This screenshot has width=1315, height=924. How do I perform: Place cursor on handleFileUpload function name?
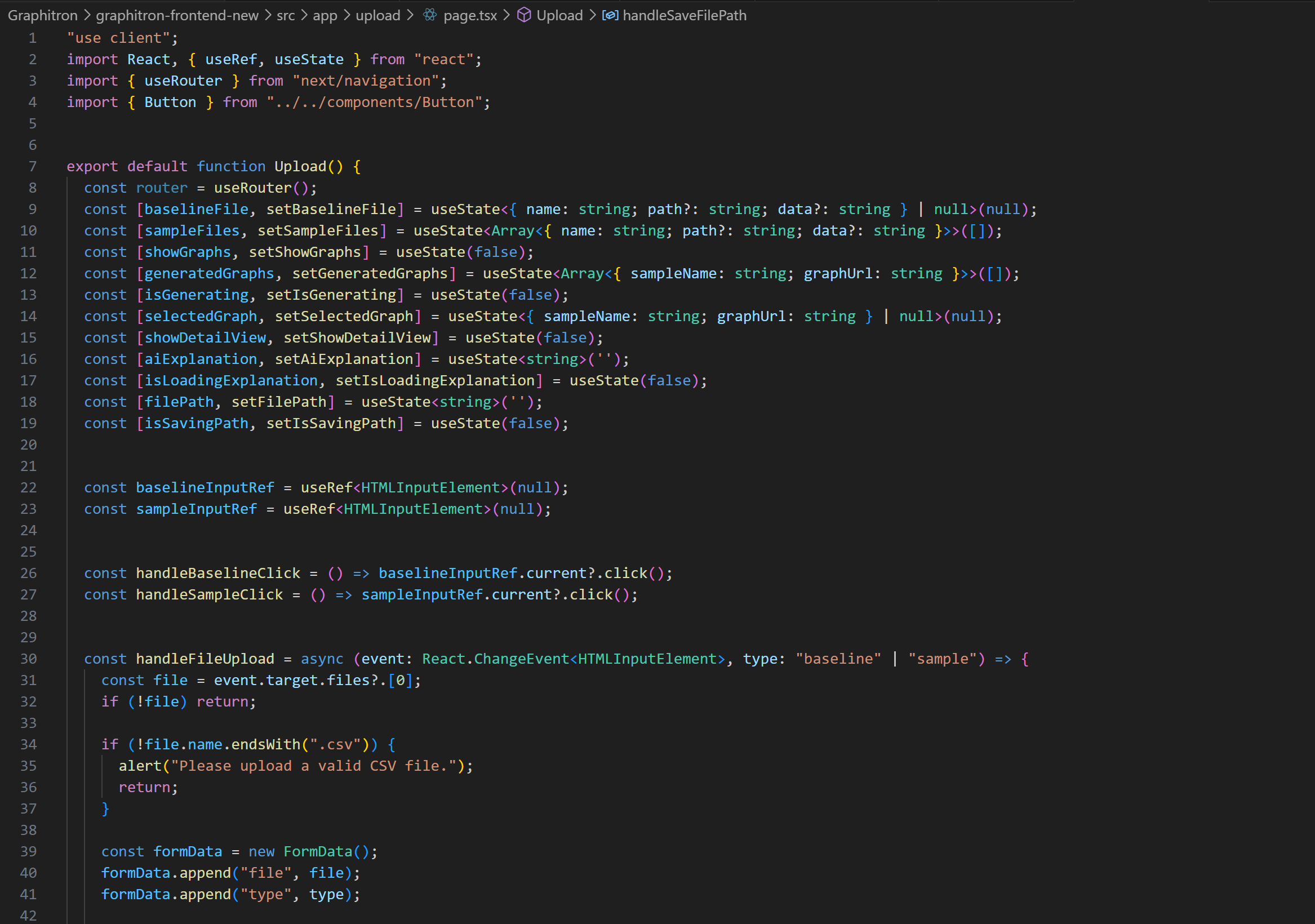tap(205, 659)
